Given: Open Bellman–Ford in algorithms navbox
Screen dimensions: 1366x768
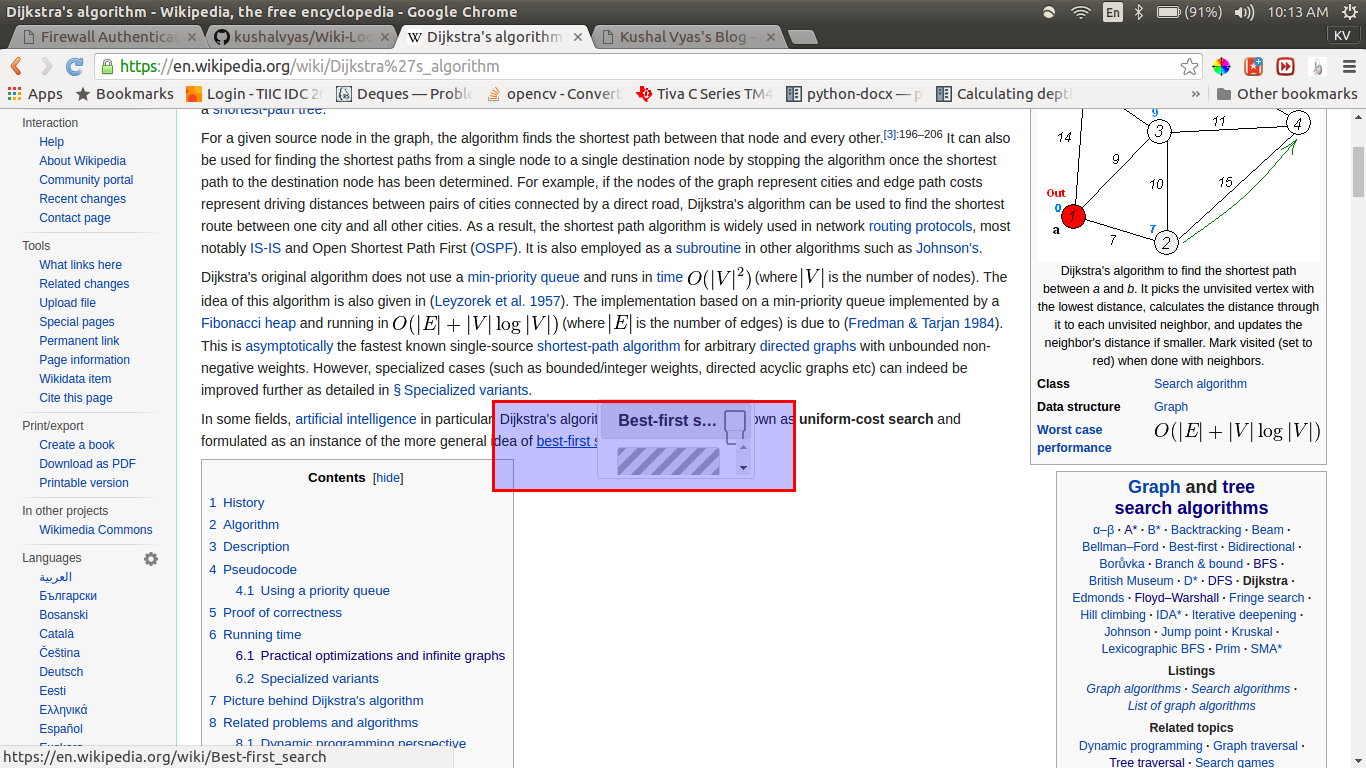Looking at the screenshot, I should pos(1120,547).
